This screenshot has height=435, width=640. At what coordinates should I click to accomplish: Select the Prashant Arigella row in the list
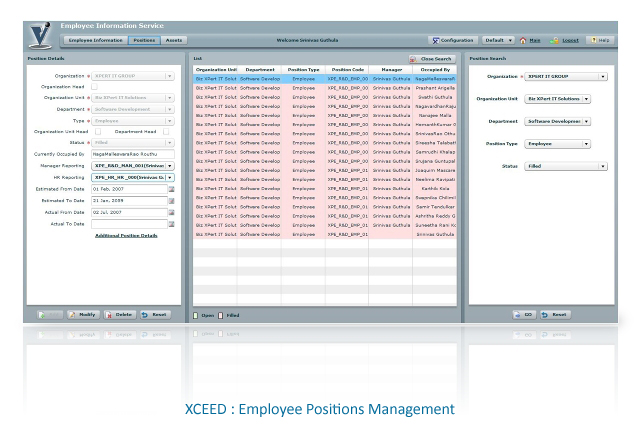[325, 88]
